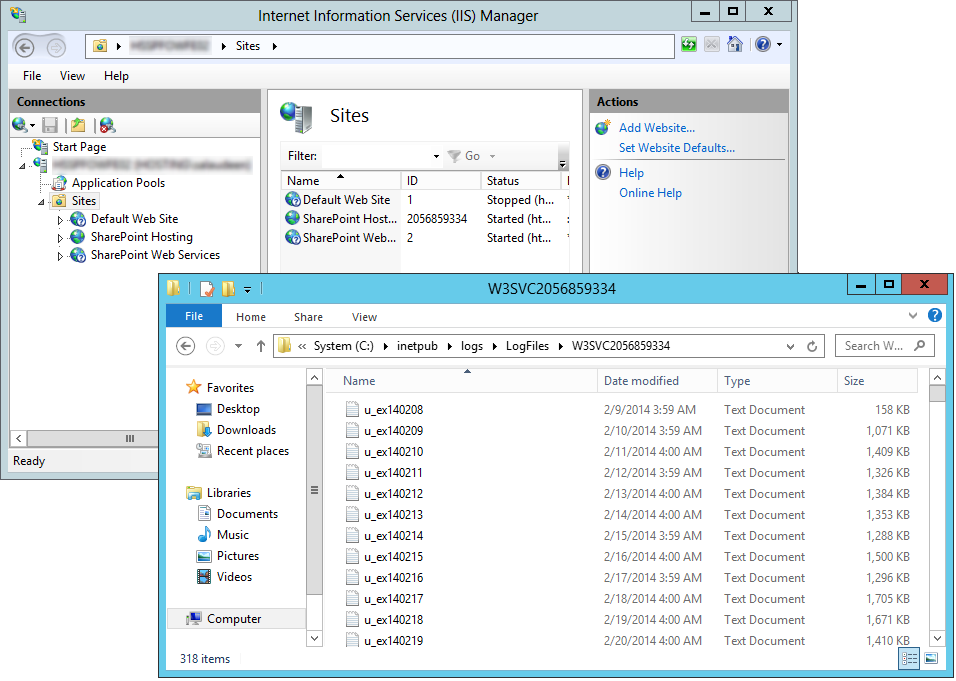Open the File menu in IIS Manager
The height and width of the screenshot is (681, 956).
pyautogui.click(x=32, y=76)
